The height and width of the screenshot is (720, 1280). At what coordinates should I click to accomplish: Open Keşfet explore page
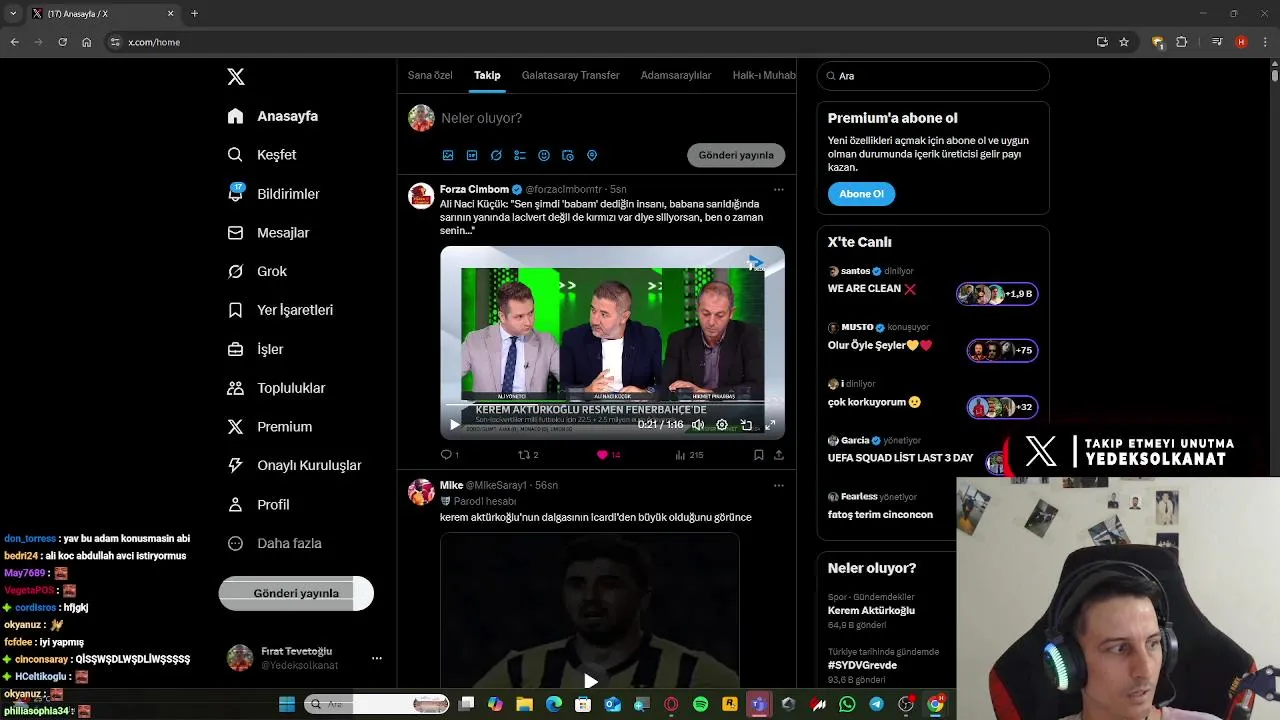(x=262, y=155)
